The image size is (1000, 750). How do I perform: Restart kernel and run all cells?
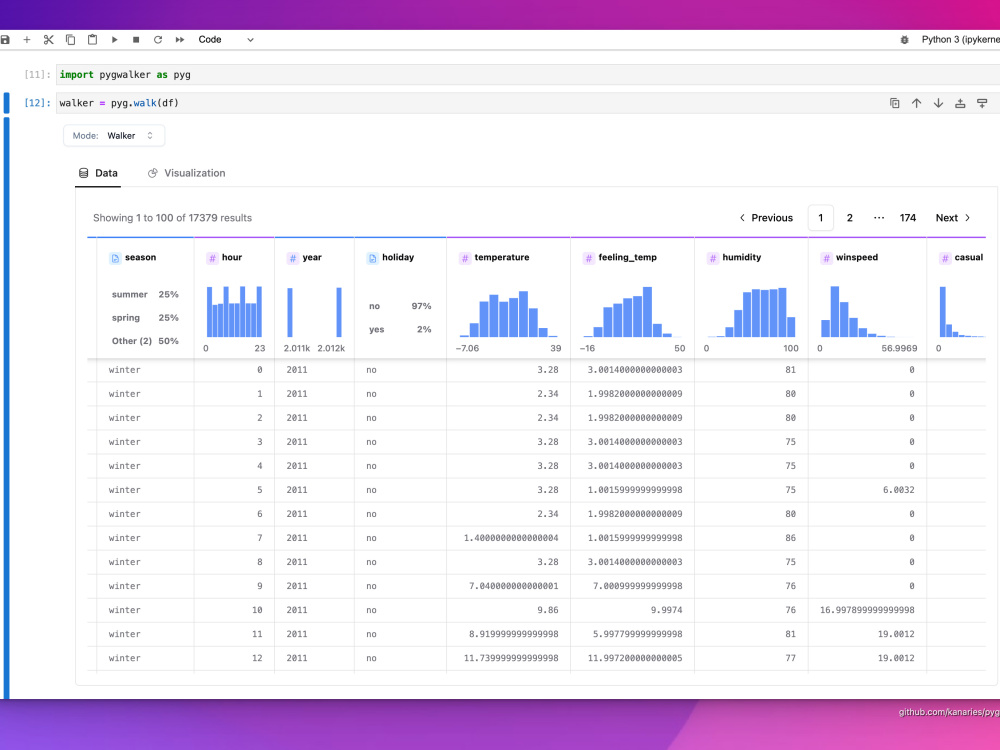click(x=180, y=40)
